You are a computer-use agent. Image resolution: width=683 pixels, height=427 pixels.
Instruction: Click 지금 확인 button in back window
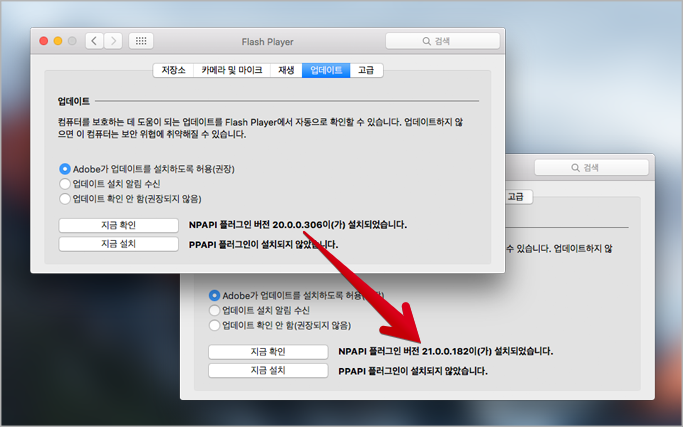(x=268, y=352)
